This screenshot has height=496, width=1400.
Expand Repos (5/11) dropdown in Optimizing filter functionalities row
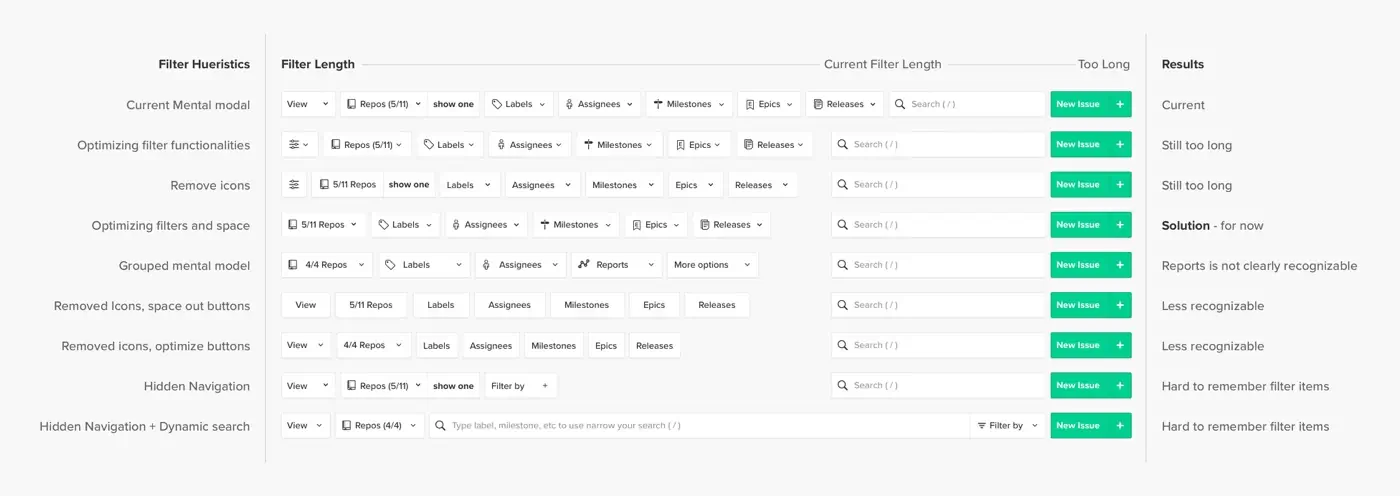coord(367,144)
